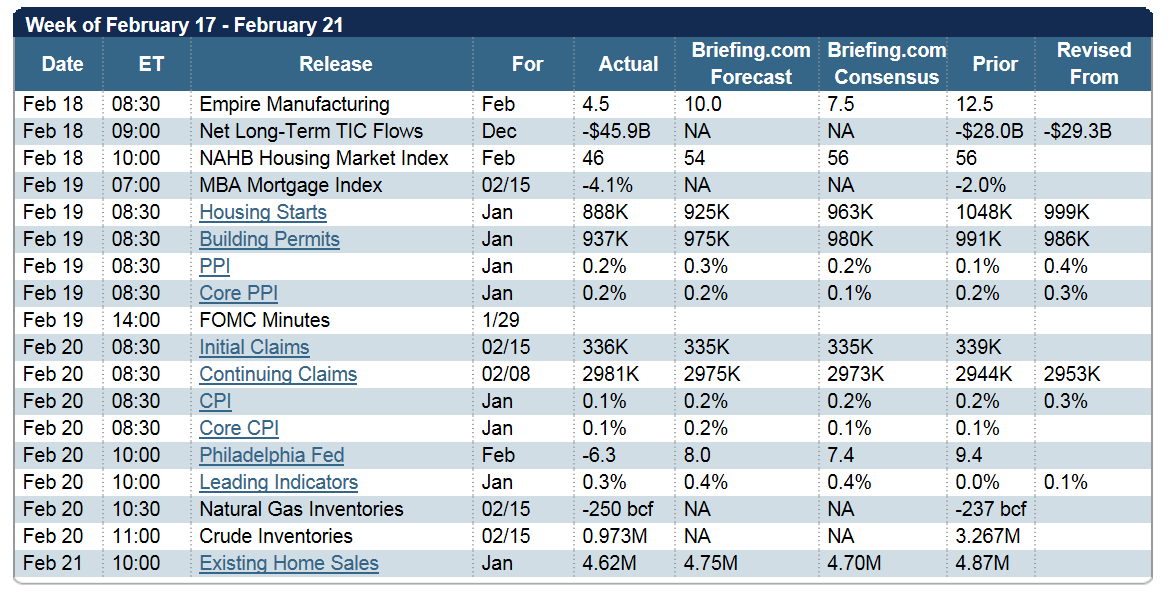Click the Leading Indicators link
This screenshot has height=600, width=1172.
[278, 482]
